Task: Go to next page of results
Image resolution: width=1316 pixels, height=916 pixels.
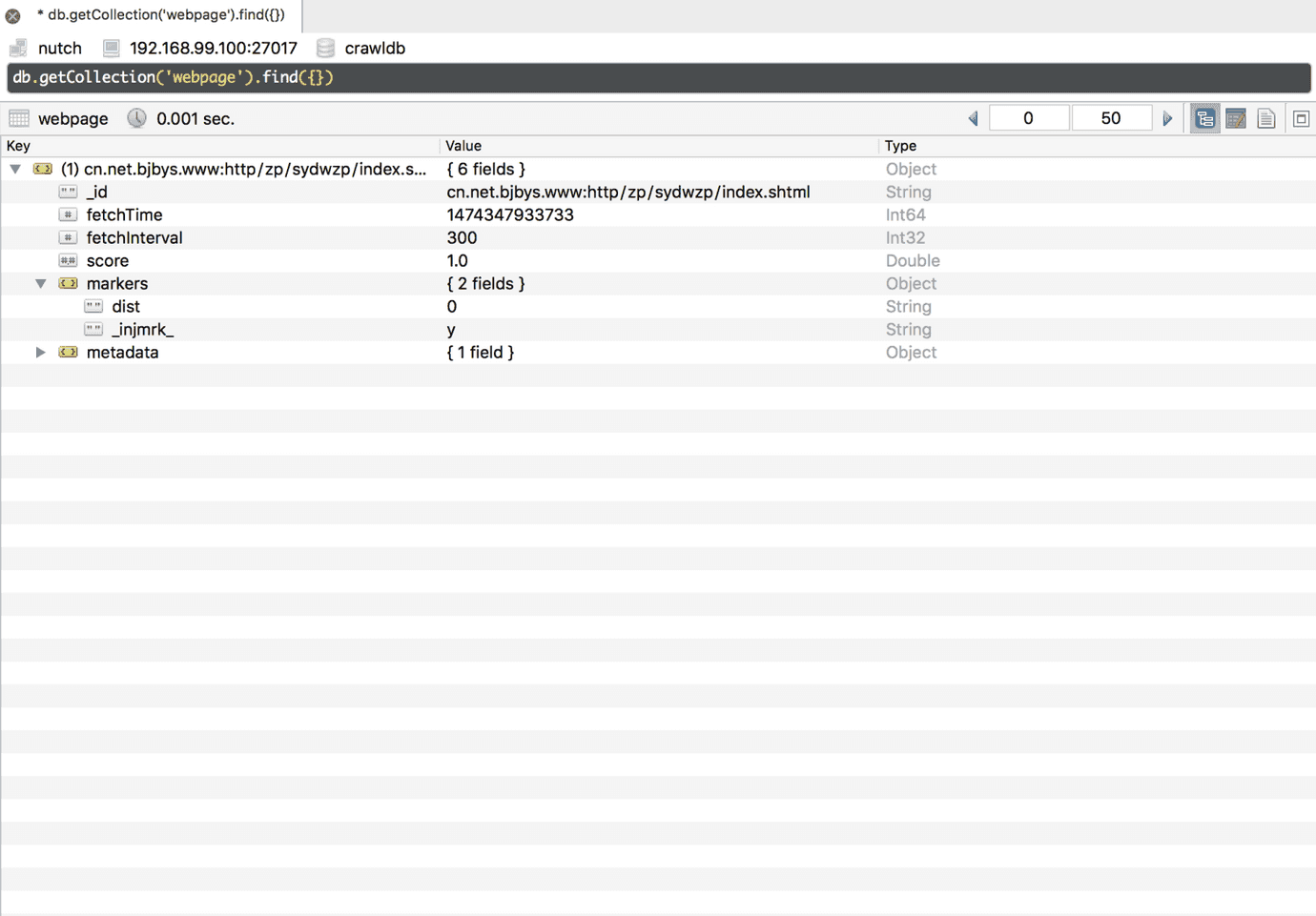Action: click(x=1167, y=119)
